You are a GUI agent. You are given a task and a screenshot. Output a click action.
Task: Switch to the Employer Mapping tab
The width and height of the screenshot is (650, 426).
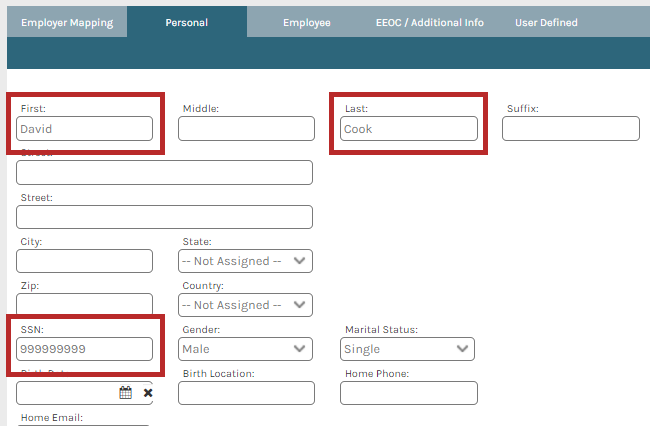[67, 22]
